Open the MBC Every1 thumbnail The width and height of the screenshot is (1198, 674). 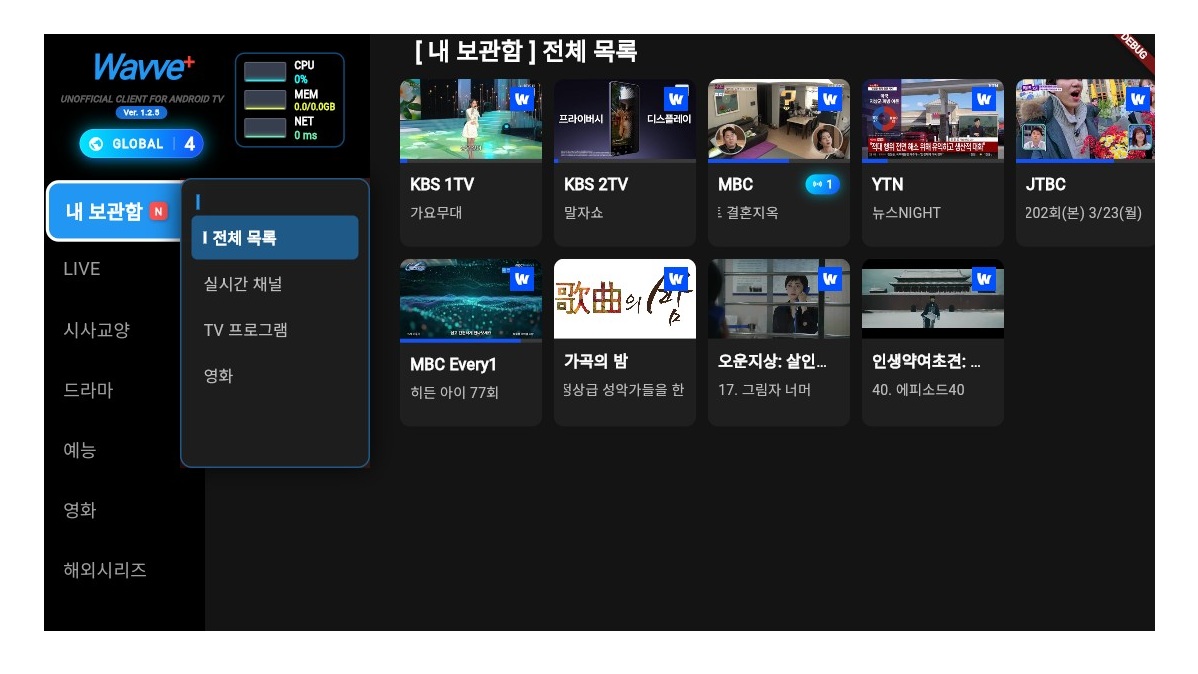point(471,299)
